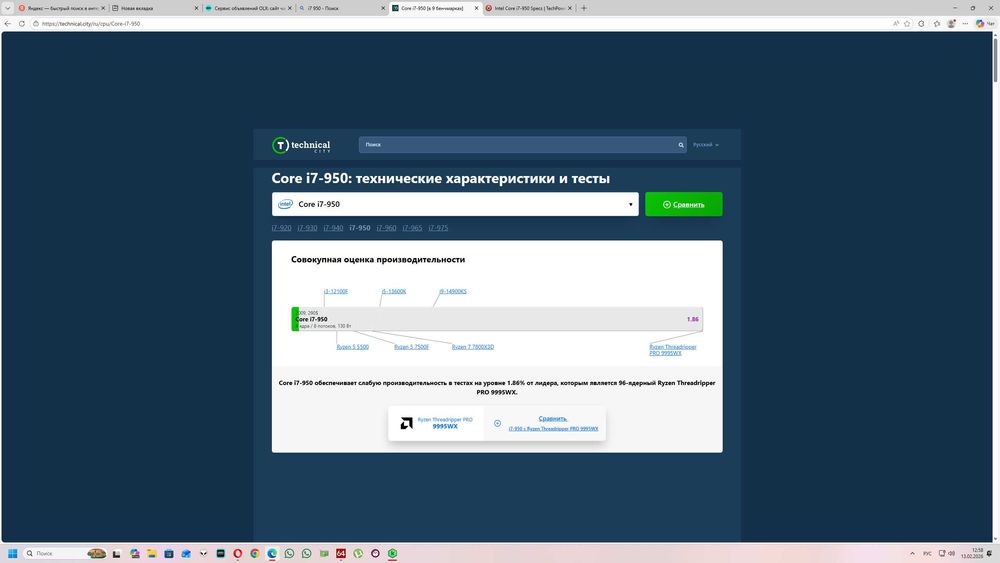Switch to the Яндекс browser tab

click(x=61, y=8)
